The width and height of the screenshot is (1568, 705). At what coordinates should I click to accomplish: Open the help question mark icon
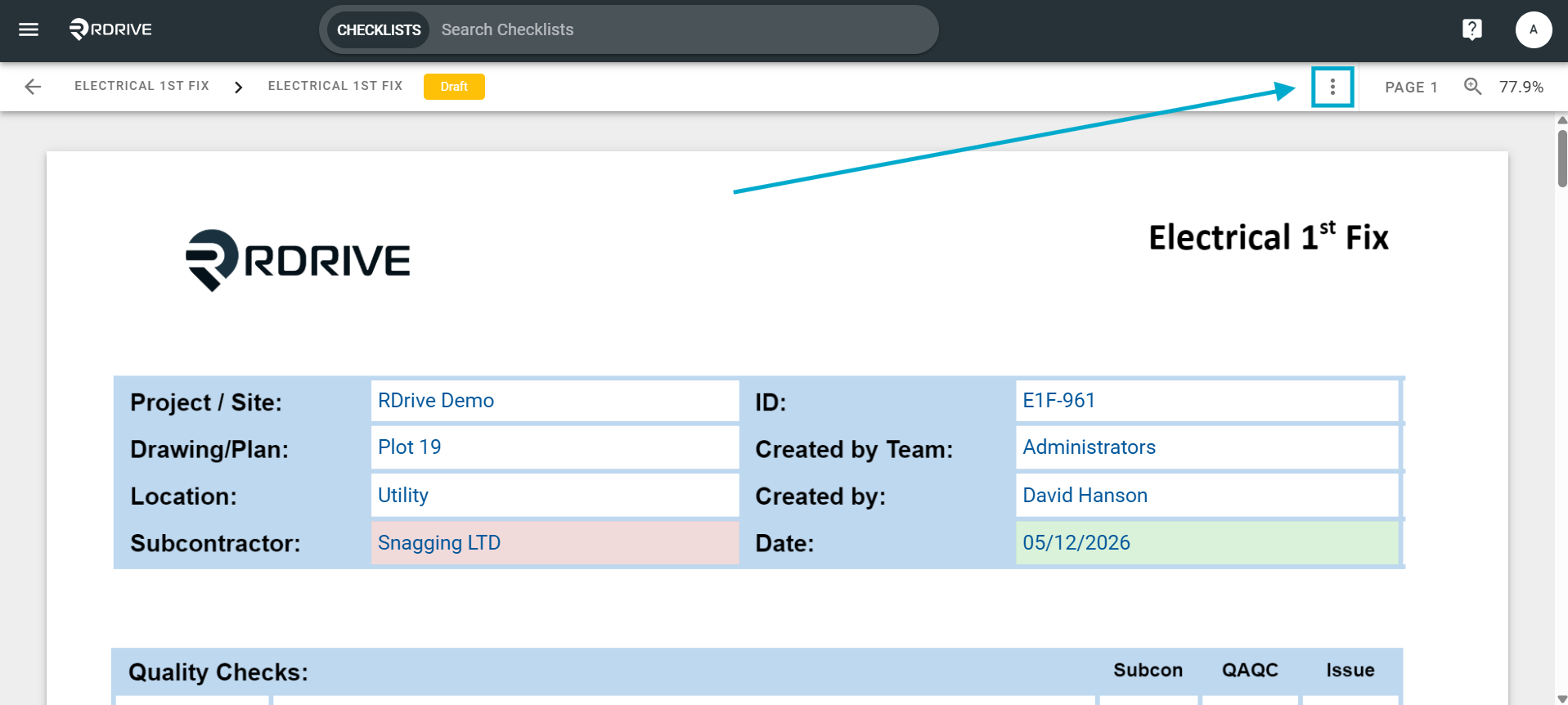[1471, 29]
